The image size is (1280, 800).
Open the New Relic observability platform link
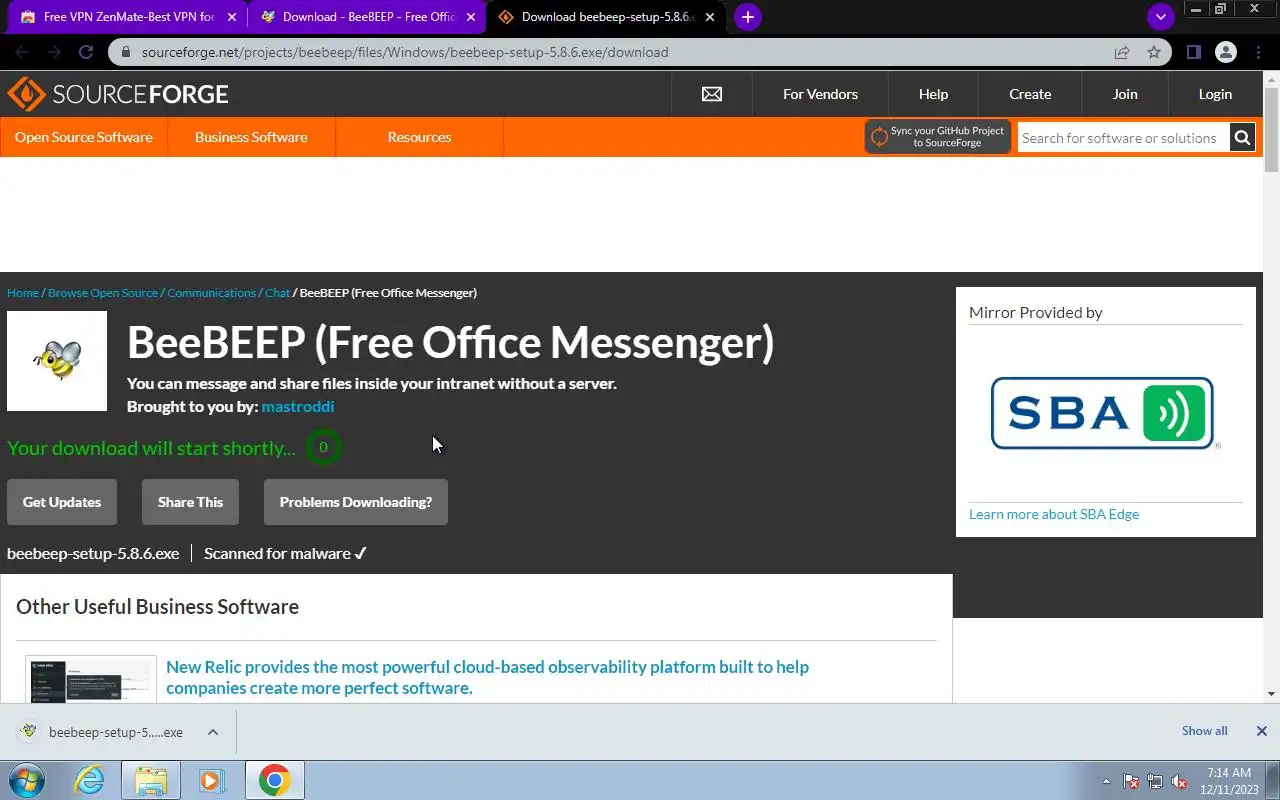coord(487,677)
